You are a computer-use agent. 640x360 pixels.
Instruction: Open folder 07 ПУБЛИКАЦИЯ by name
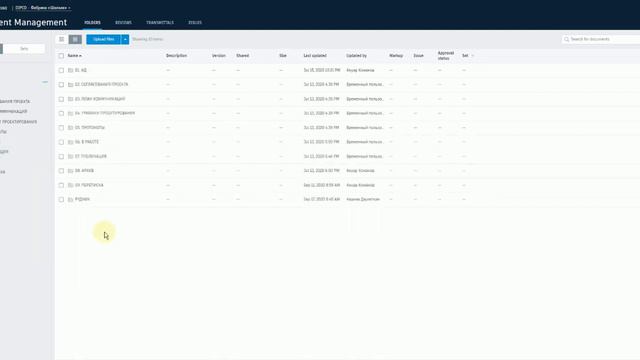[91, 156]
